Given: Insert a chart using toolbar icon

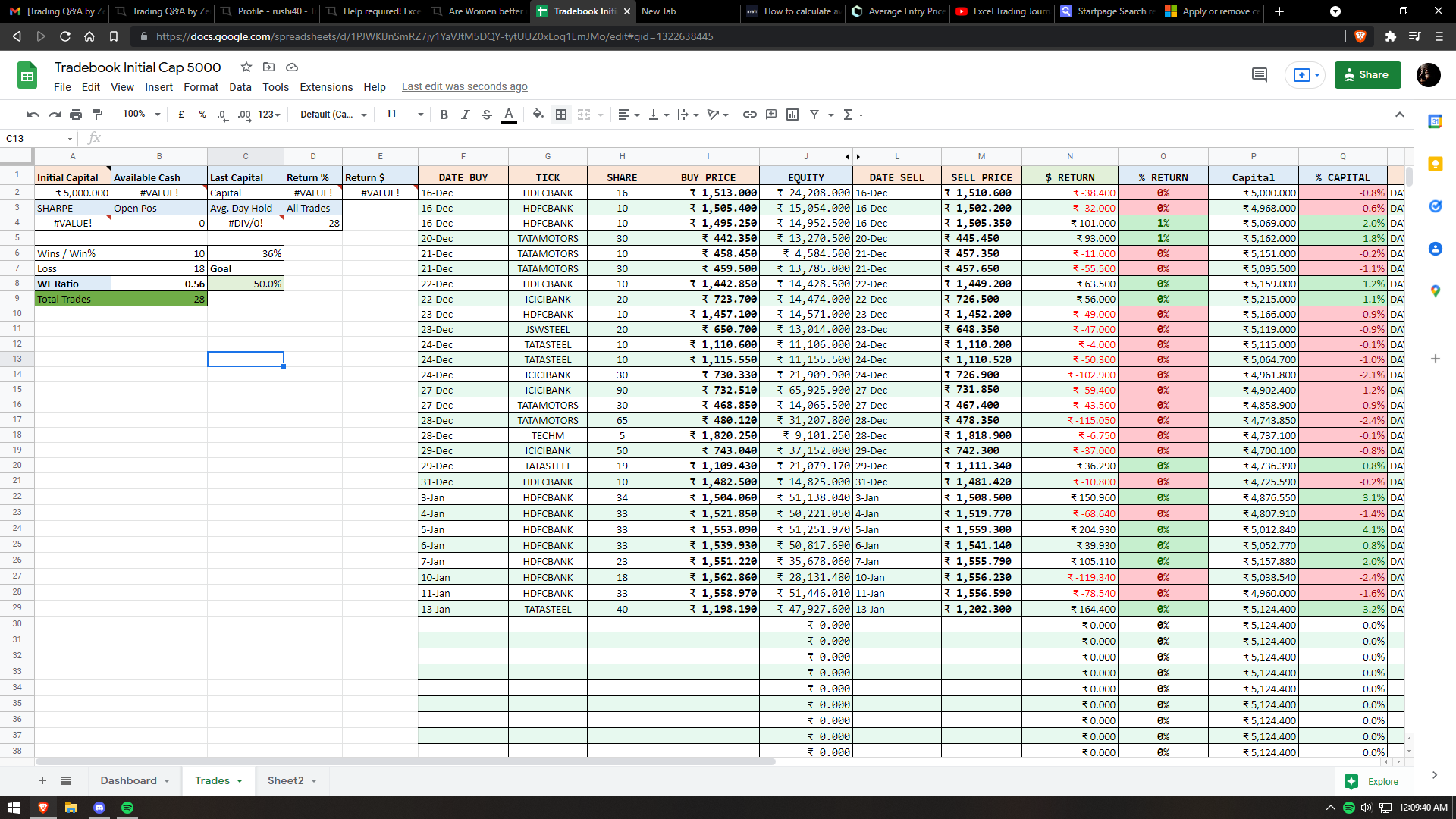Looking at the screenshot, I should point(792,115).
